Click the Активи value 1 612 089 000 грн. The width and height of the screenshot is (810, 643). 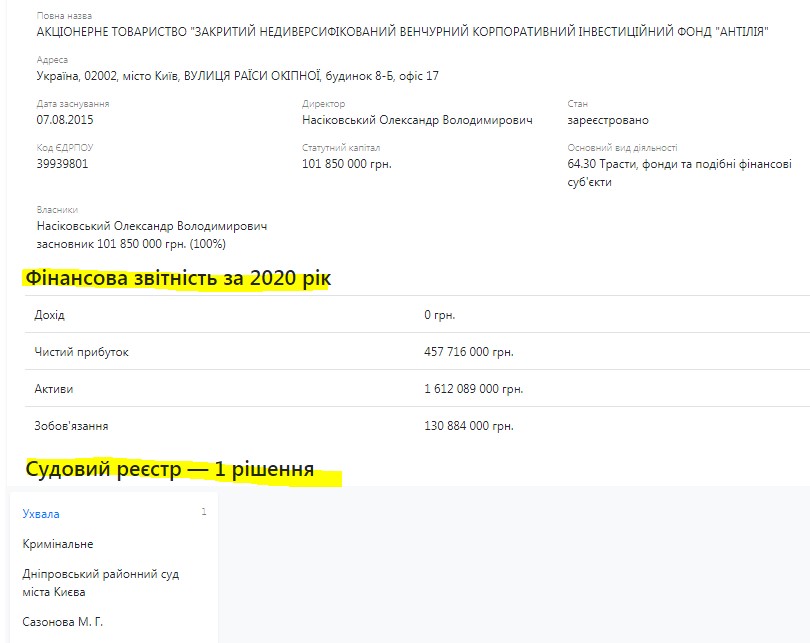tap(473, 389)
